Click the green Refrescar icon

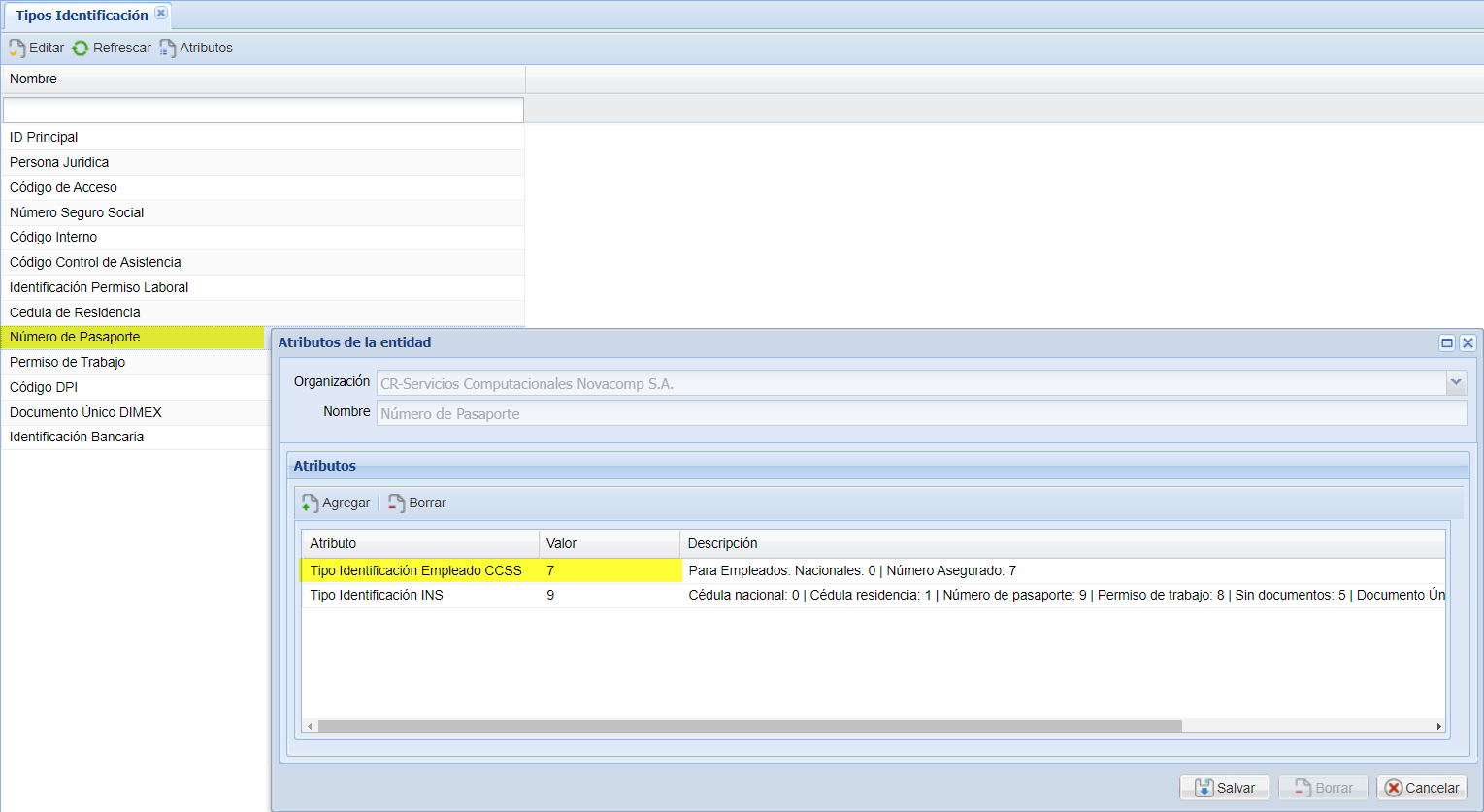81,48
